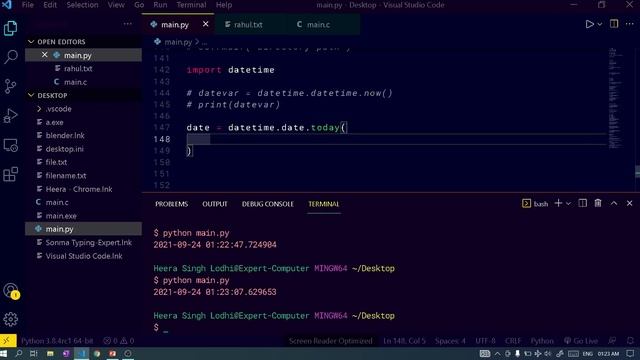This screenshot has width=640, height=360.
Task: Create a new terminal with plus icon
Action: click(x=558, y=203)
